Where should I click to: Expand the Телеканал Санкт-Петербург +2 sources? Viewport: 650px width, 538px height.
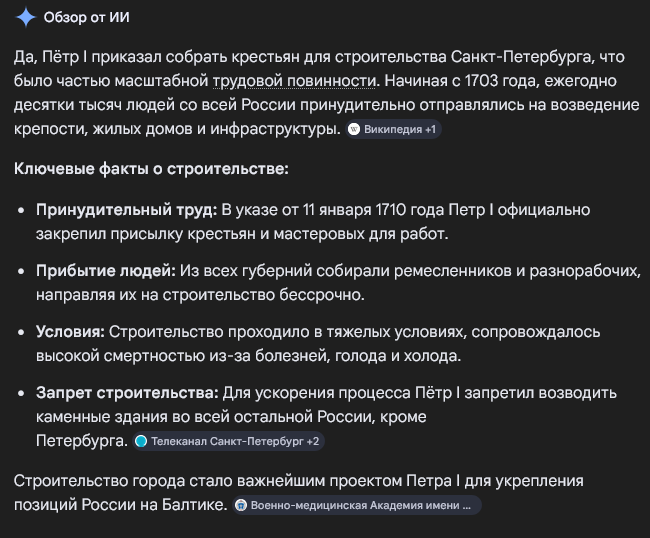point(228,440)
